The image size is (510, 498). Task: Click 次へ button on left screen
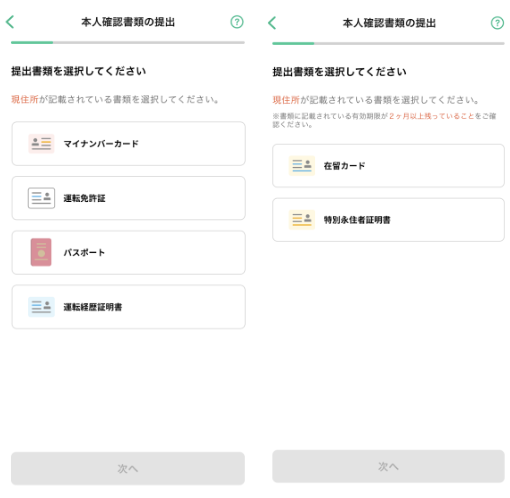(x=128, y=468)
